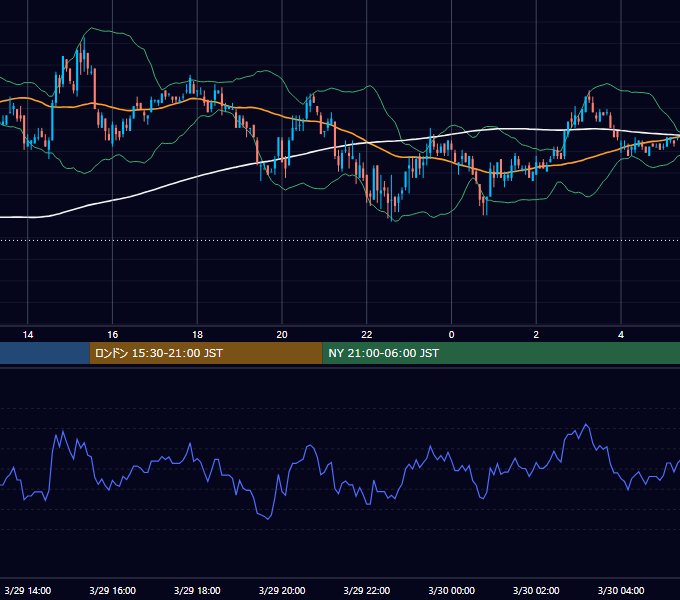Click the 3/29 18:00 date label
680x600 pixels.
click(197, 590)
